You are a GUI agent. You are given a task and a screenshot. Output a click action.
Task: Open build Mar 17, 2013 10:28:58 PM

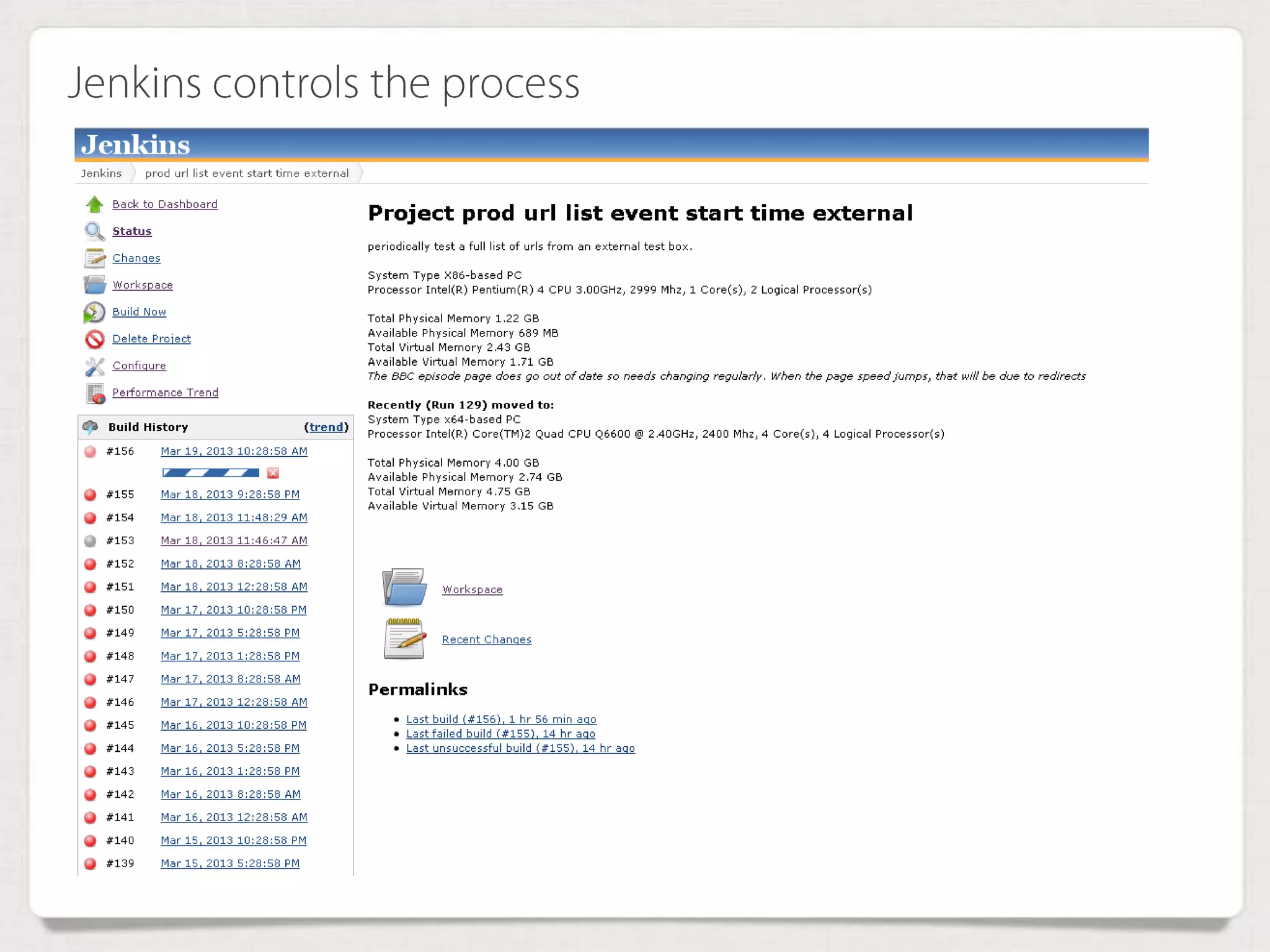pyautogui.click(x=234, y=610)
